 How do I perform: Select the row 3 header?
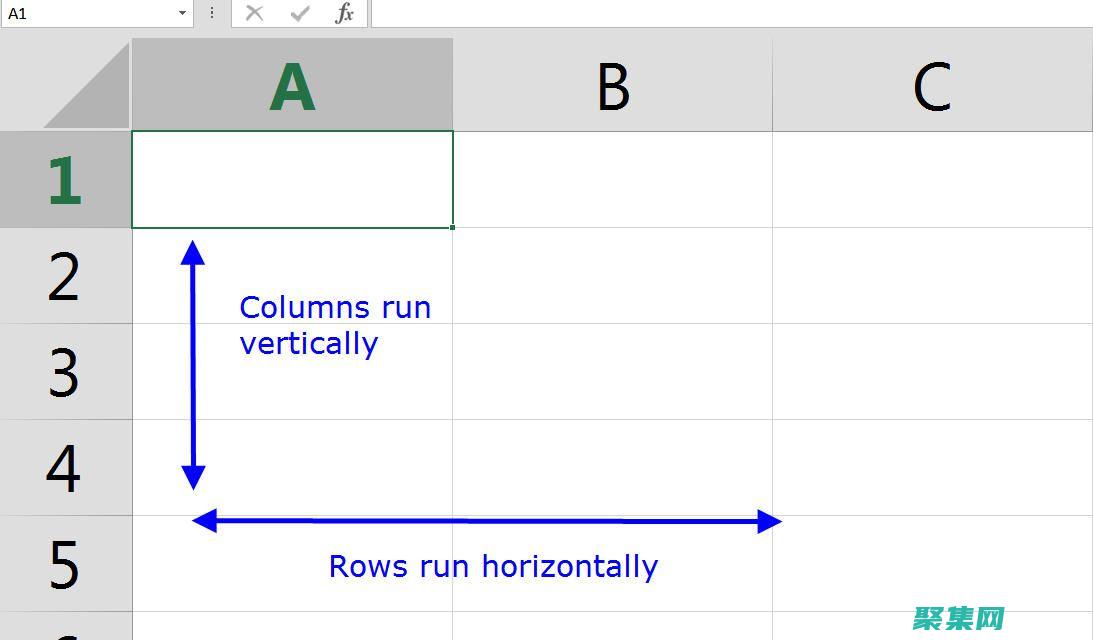(x=65, y=372)
